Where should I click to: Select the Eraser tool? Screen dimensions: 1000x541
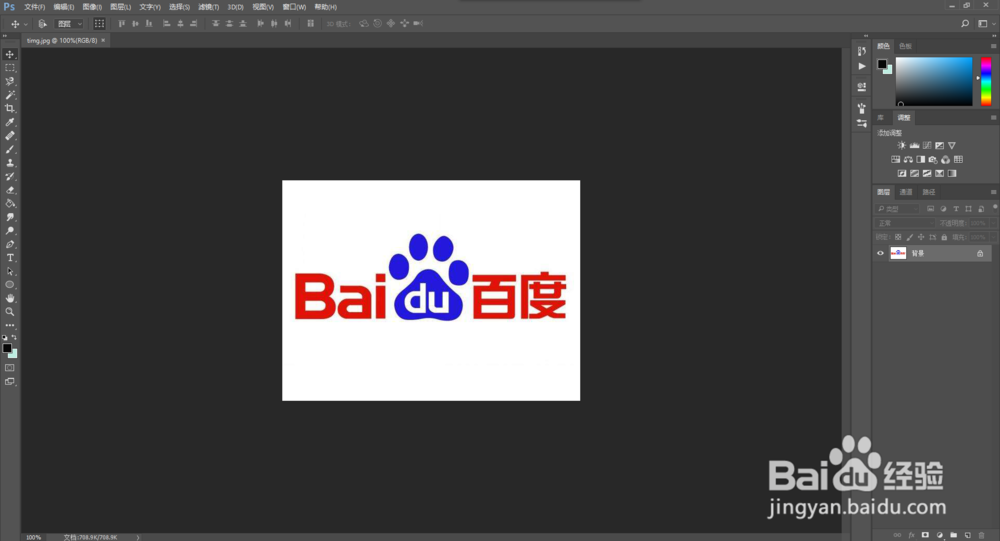click(10, 190)
